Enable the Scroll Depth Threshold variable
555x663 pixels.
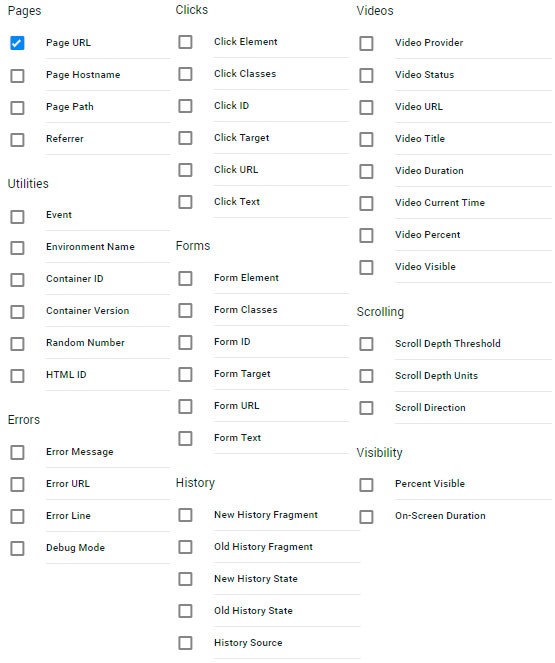pyautogui.click(x=366, y=344)
